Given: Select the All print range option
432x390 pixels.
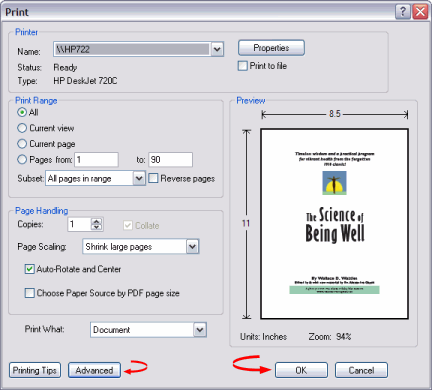Looking at the screenshot, I should [x=22, y=112].
